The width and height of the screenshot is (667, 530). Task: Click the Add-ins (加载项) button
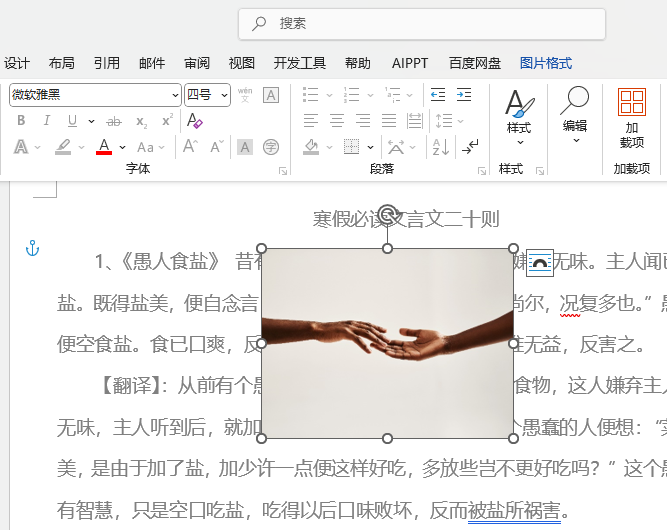click(632, 118)
